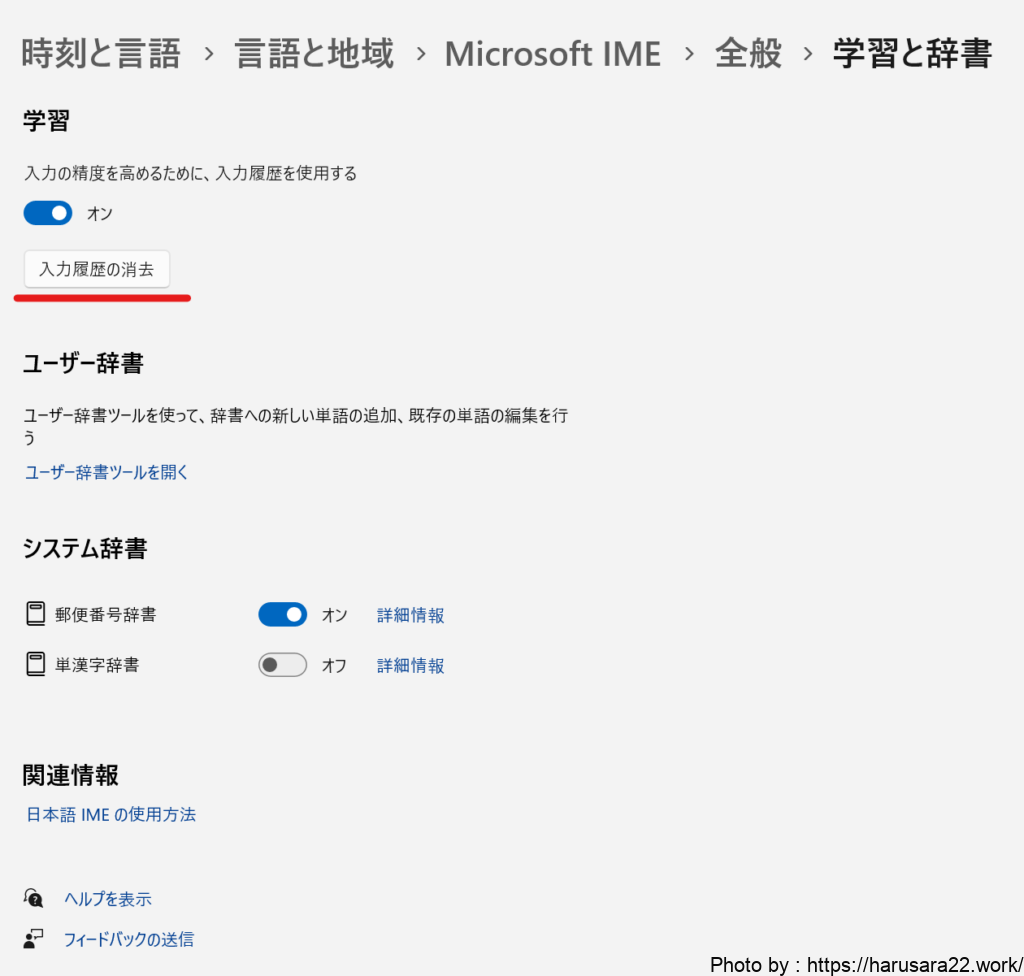Screen dimensions: 1024x976
Task: Navigate to 言語と地域 in breadcrumb
Action: pyautogui.click(x=314, y=54)
